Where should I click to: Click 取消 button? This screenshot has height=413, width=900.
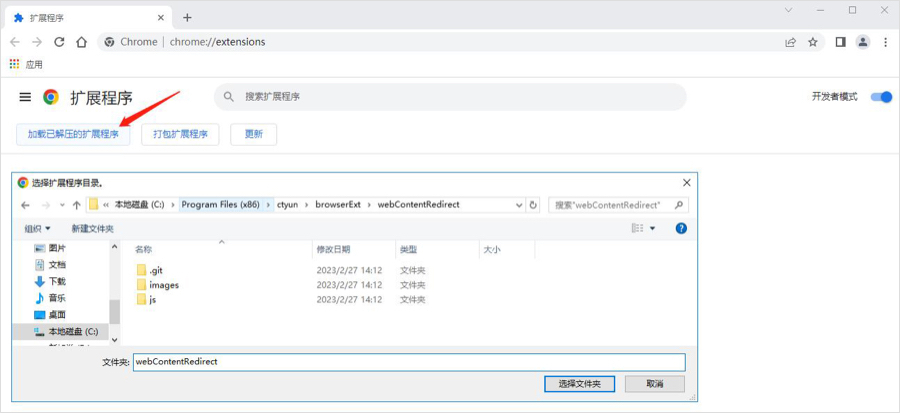tap(655, 384)
